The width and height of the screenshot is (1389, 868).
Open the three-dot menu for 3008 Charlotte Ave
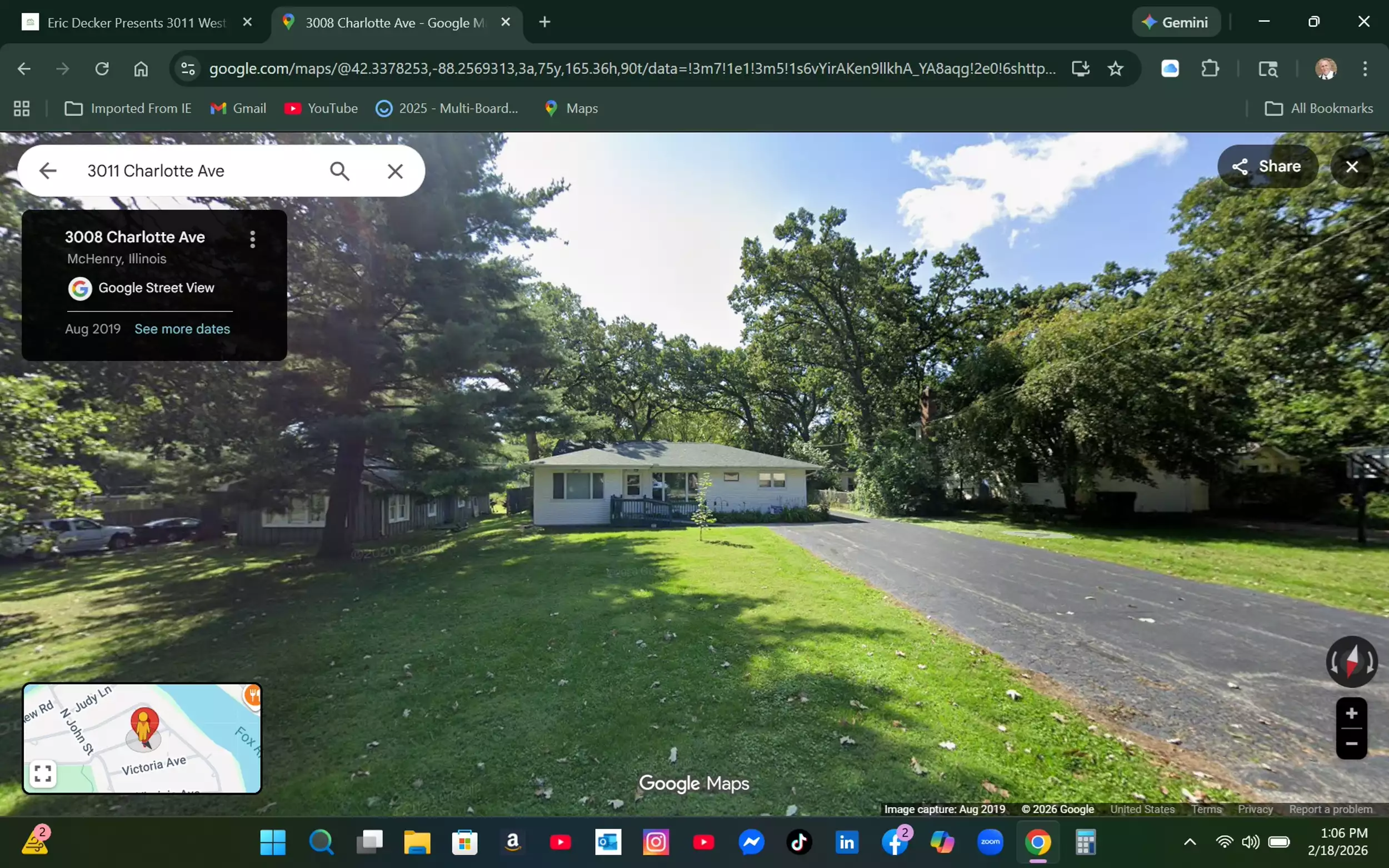253,239
